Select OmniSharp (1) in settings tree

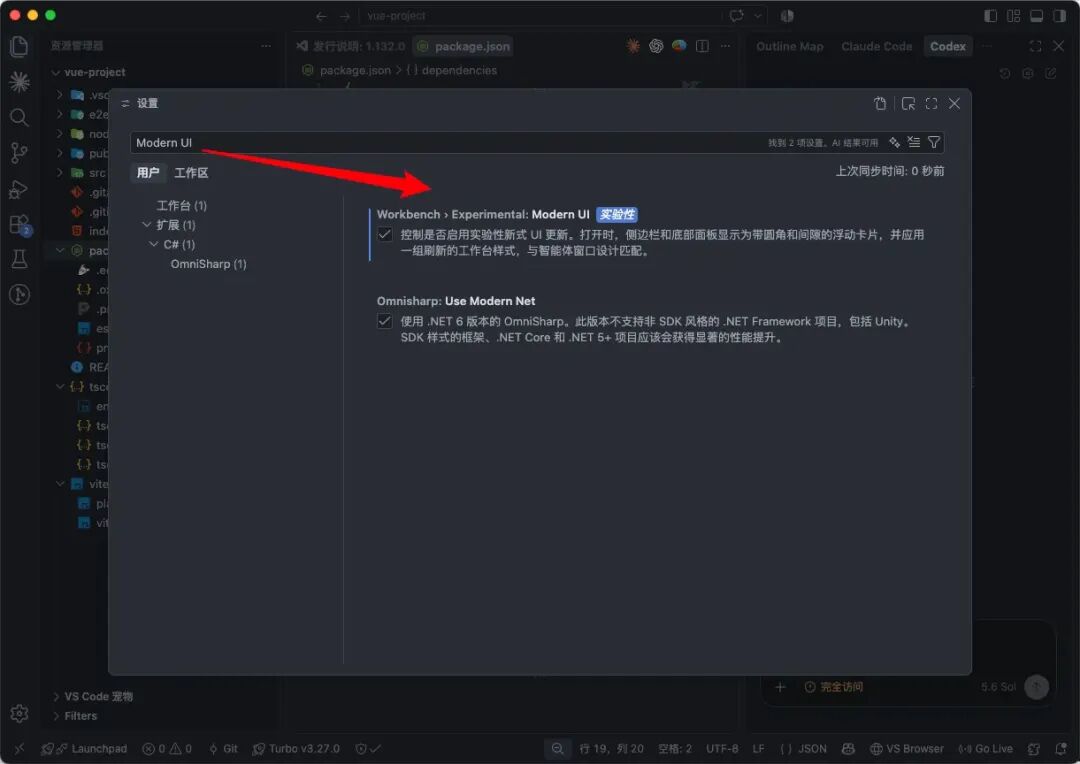209,264
